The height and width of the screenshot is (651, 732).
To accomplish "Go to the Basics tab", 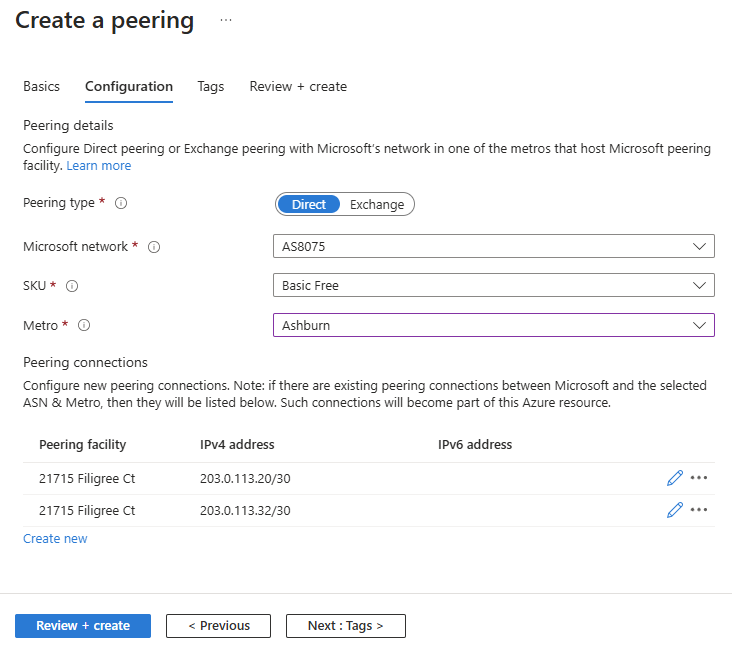I will (x=41, y=87).
